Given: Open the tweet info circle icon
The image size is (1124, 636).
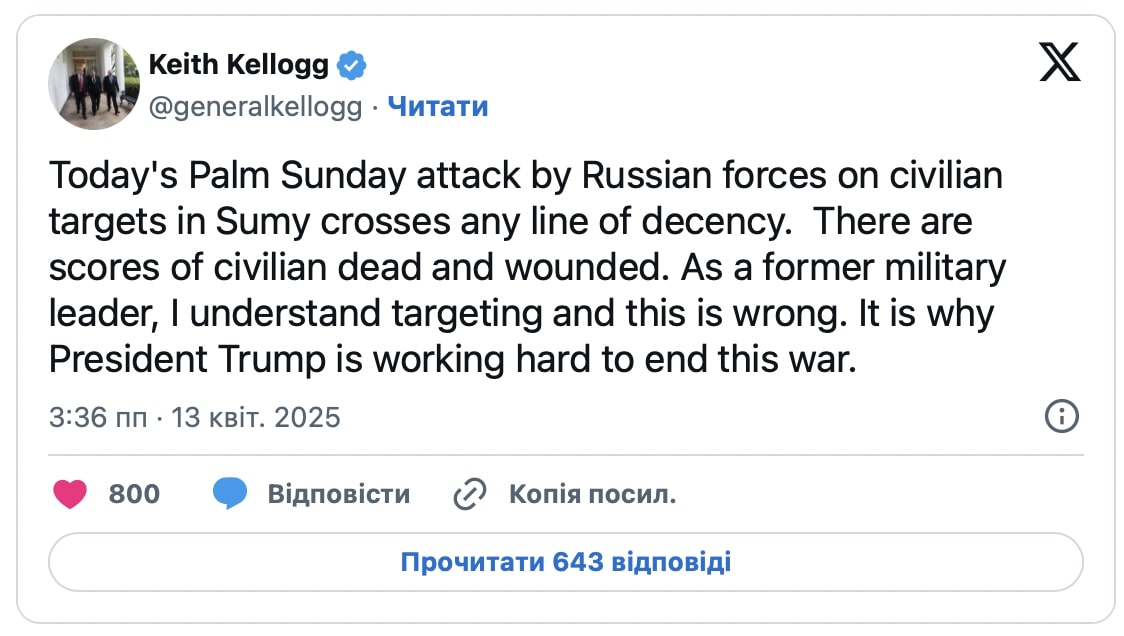Looking at the screenshot, I should coord(1061,416).
